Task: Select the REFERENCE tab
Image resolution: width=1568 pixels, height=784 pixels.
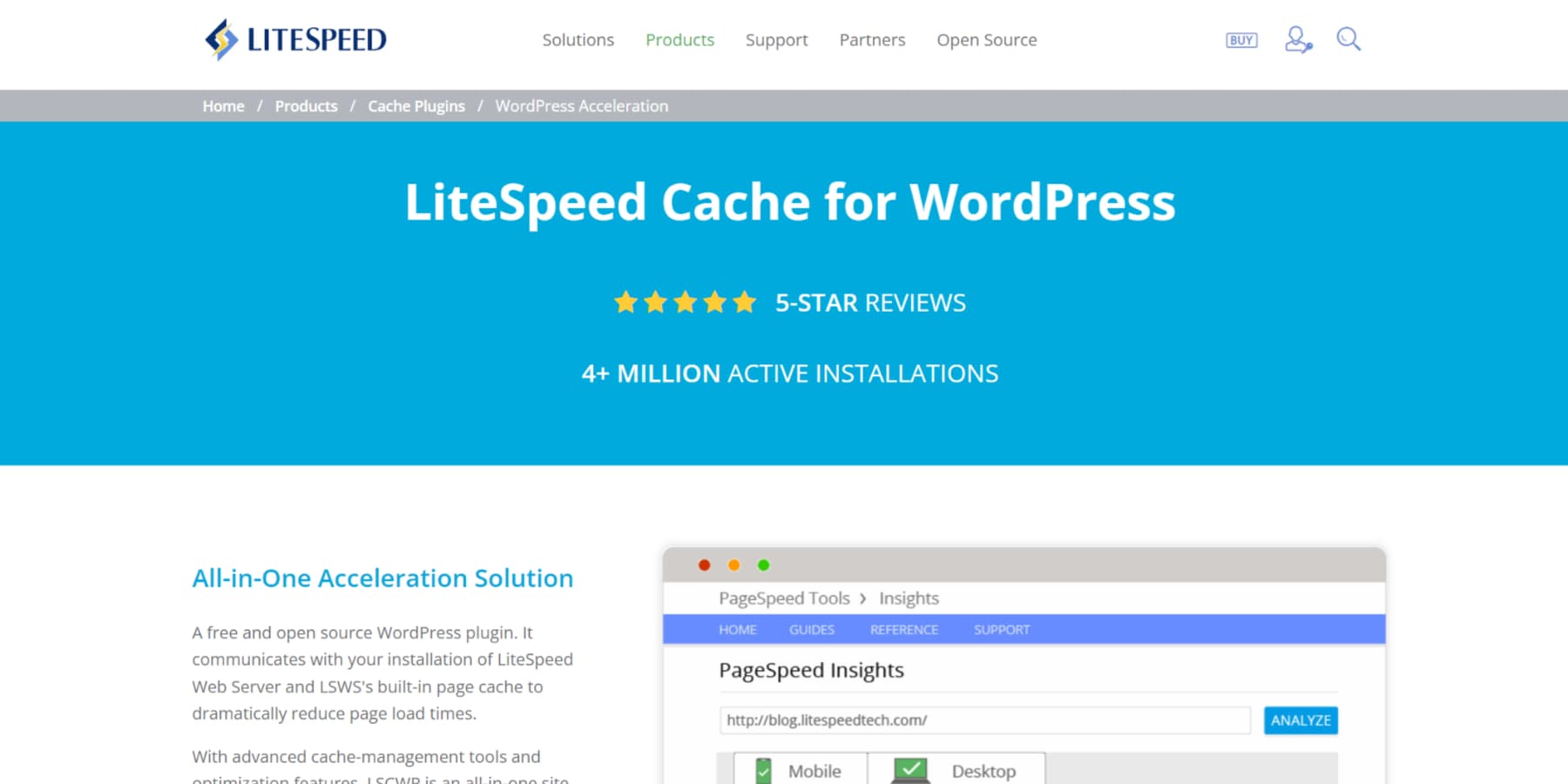Action: [x=904, y=629]
